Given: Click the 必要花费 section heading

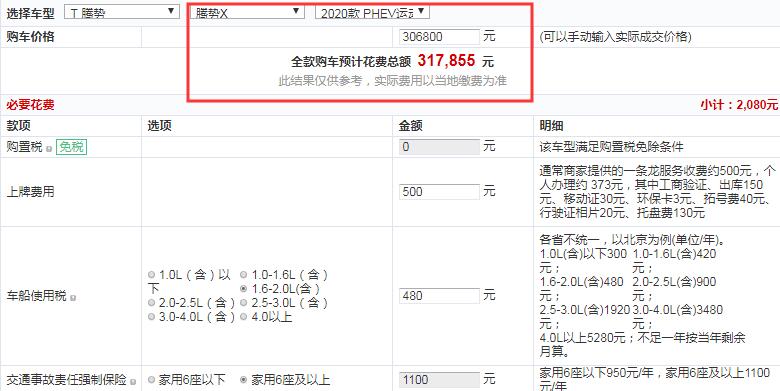Looking at the screenshot, I should (x=30, y=105).
